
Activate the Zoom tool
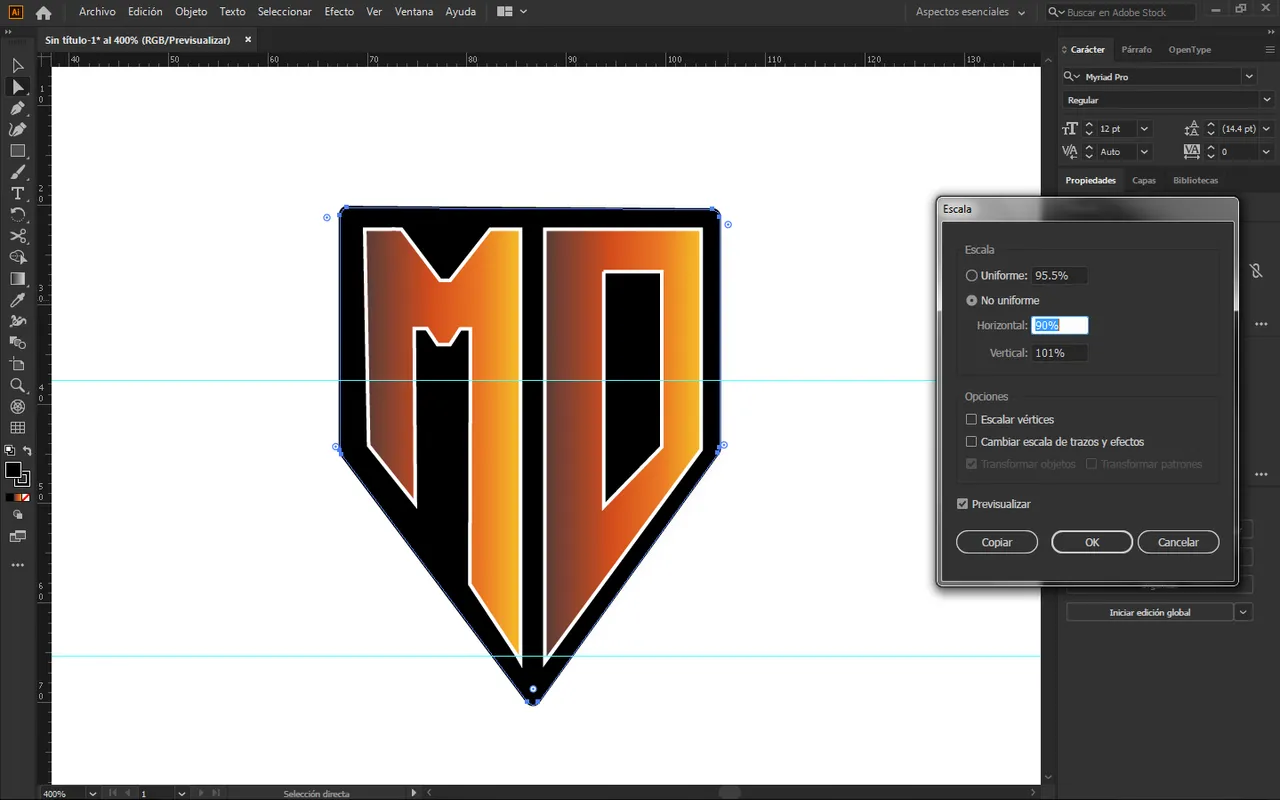click(18, 385)
